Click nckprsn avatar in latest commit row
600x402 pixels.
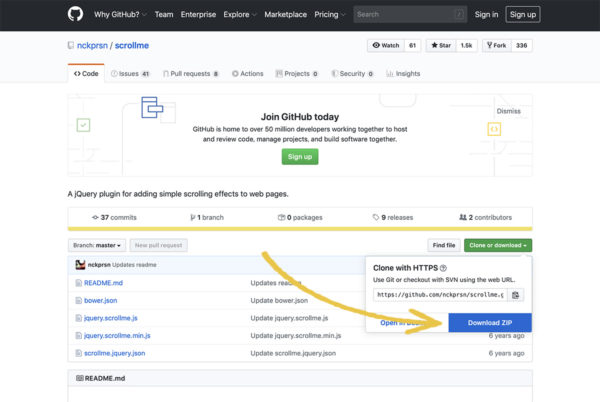pyautogui.click(x=80, y=265)
